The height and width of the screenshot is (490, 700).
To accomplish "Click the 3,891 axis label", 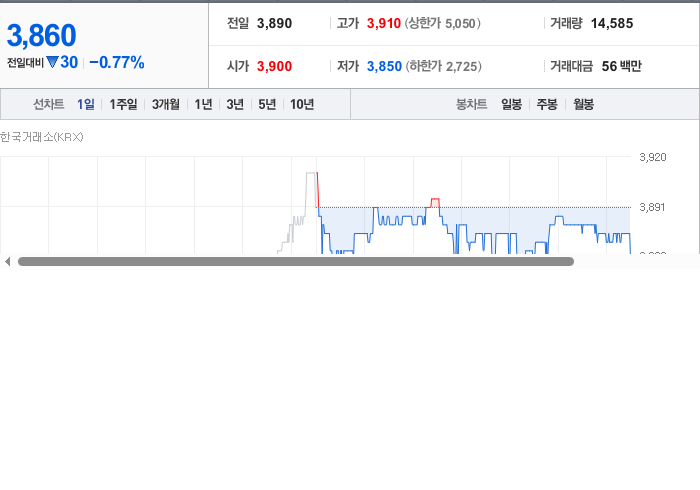I will tap(652, 207).
